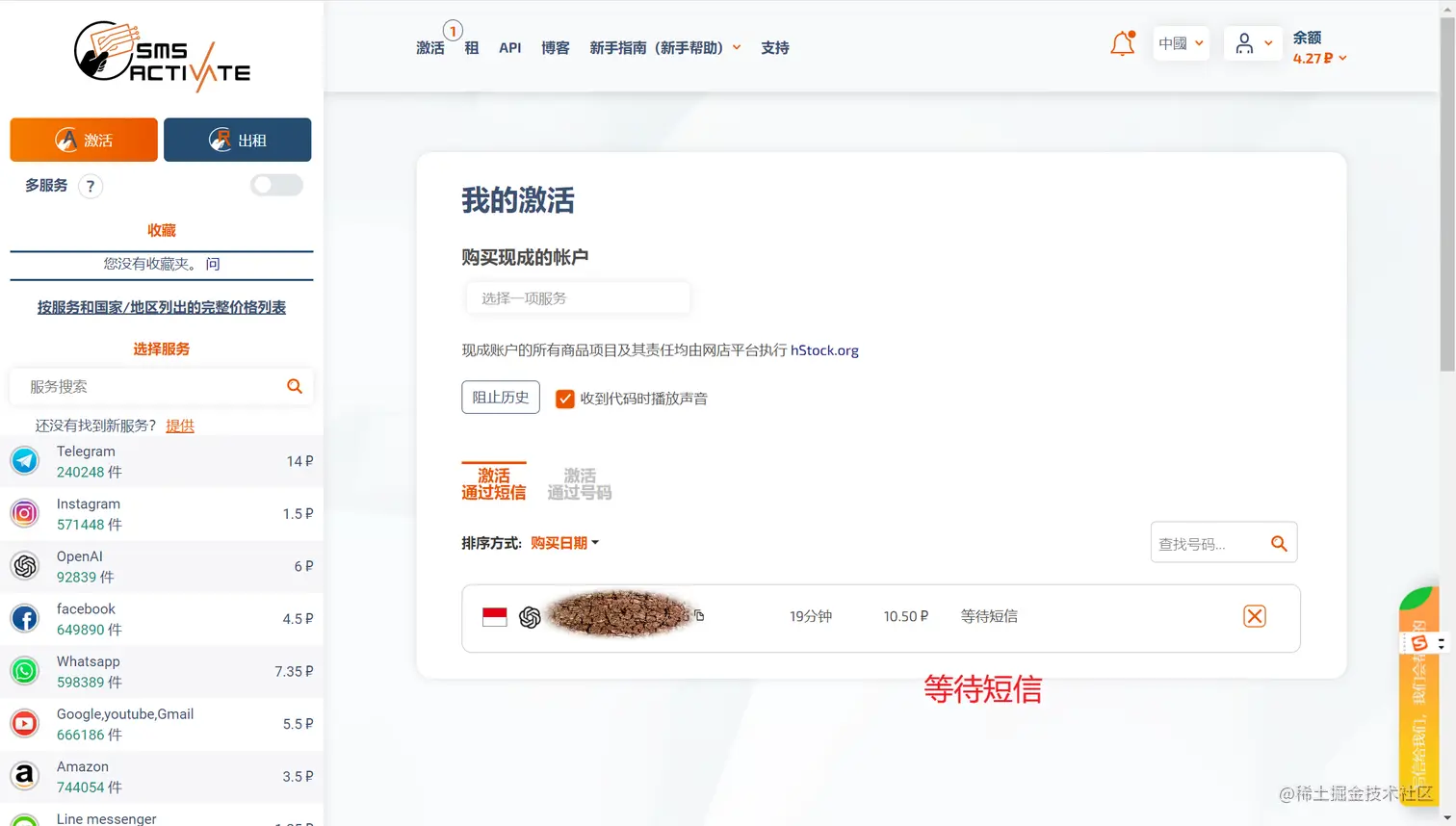The image size is (1456, 826).
Task: Switch to 激活通过号码 tab
Action: (x=580, y=483)
